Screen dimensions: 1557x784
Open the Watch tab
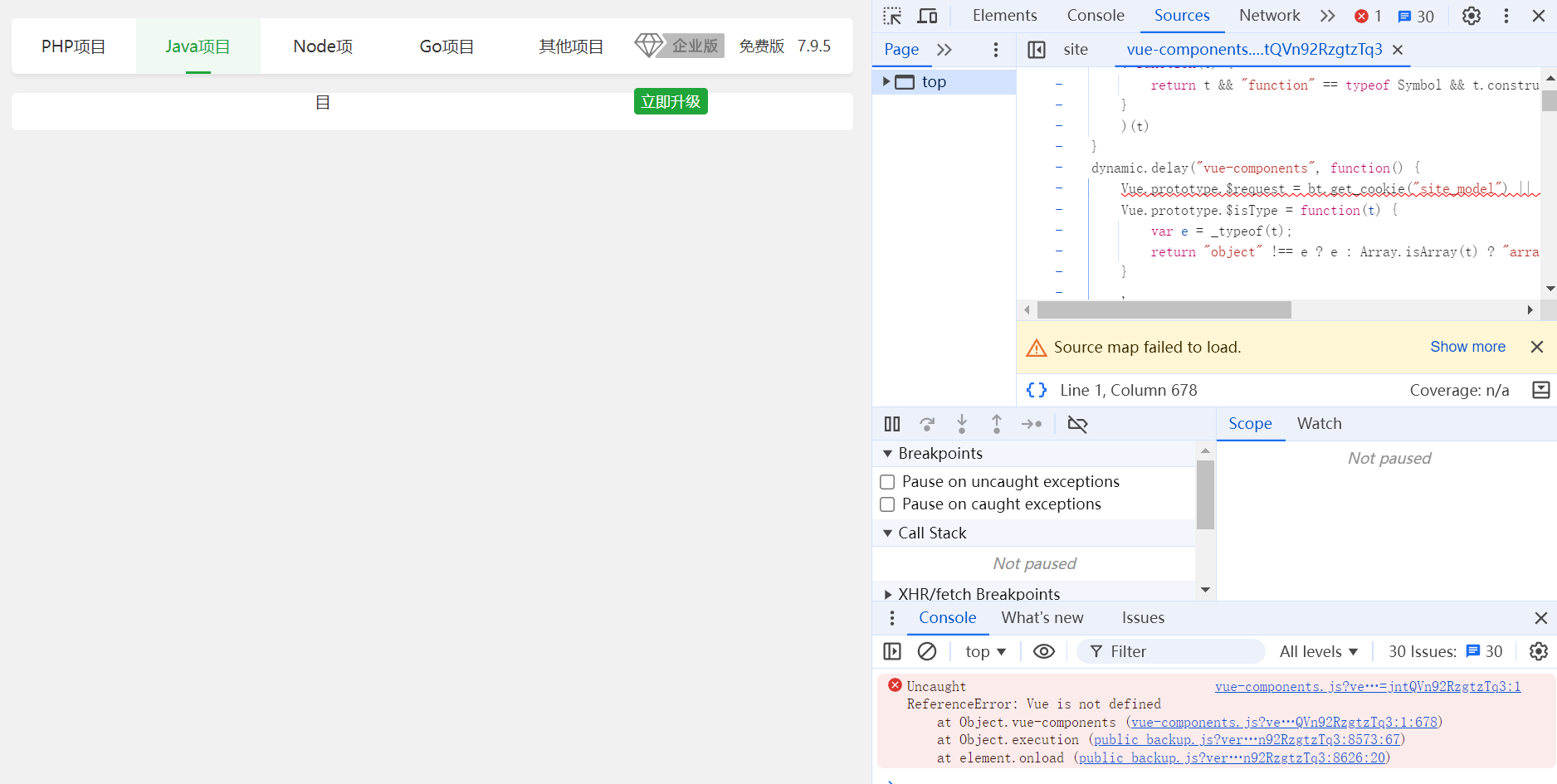[1319, 424]
